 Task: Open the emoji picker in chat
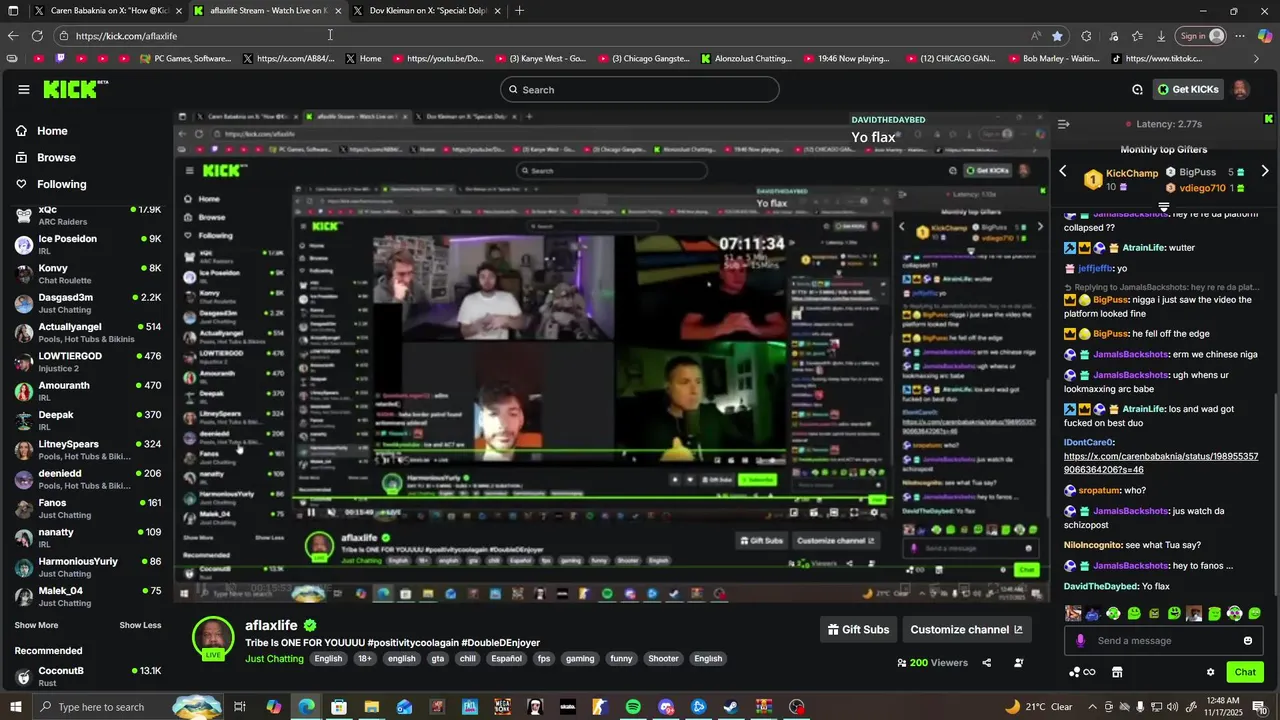click(1248, 641)
